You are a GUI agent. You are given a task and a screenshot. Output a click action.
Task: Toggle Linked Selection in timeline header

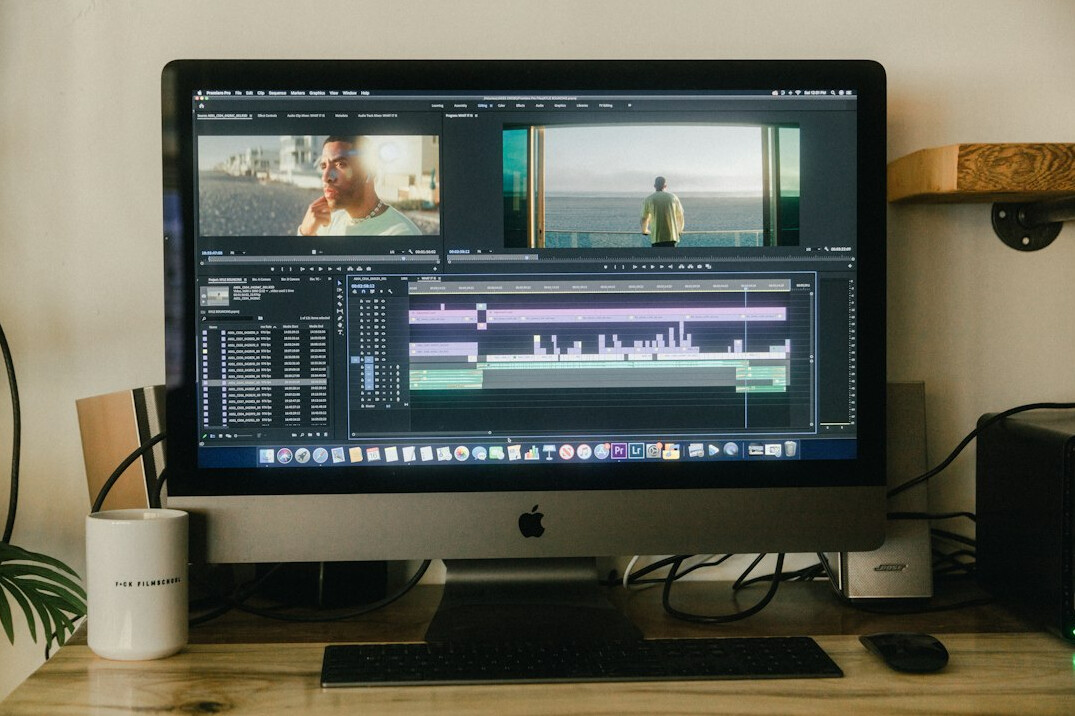coord(372,291)
